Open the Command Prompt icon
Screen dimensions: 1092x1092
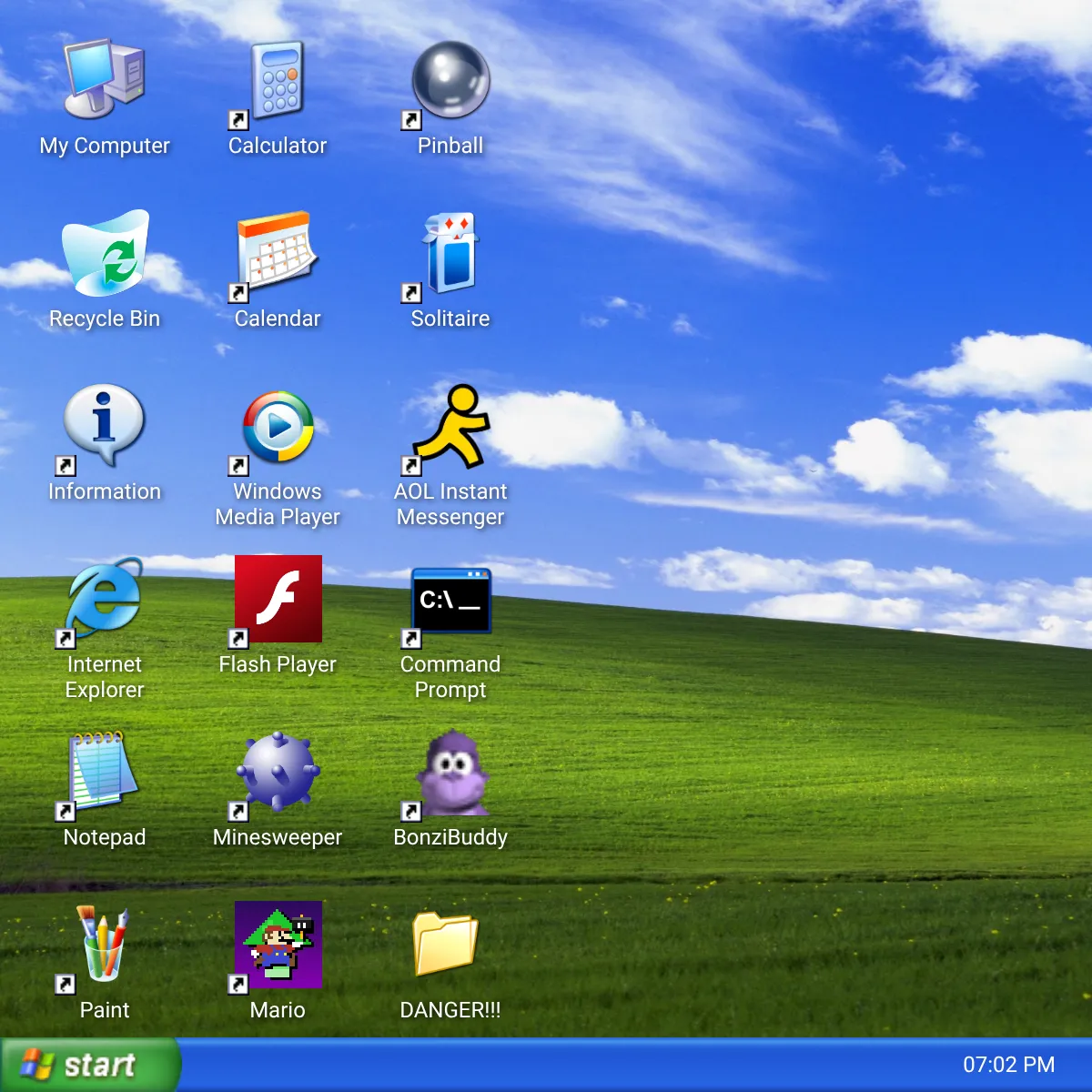450,599
